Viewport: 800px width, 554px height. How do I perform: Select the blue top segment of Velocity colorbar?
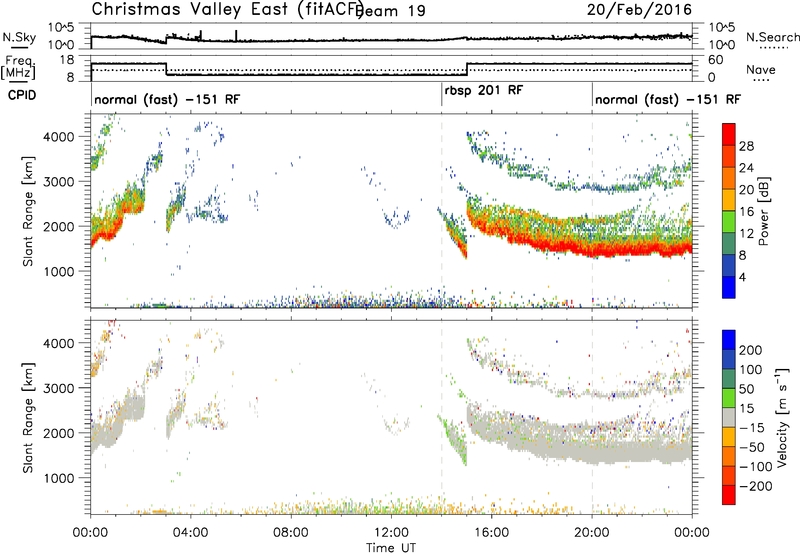(729, 340)
